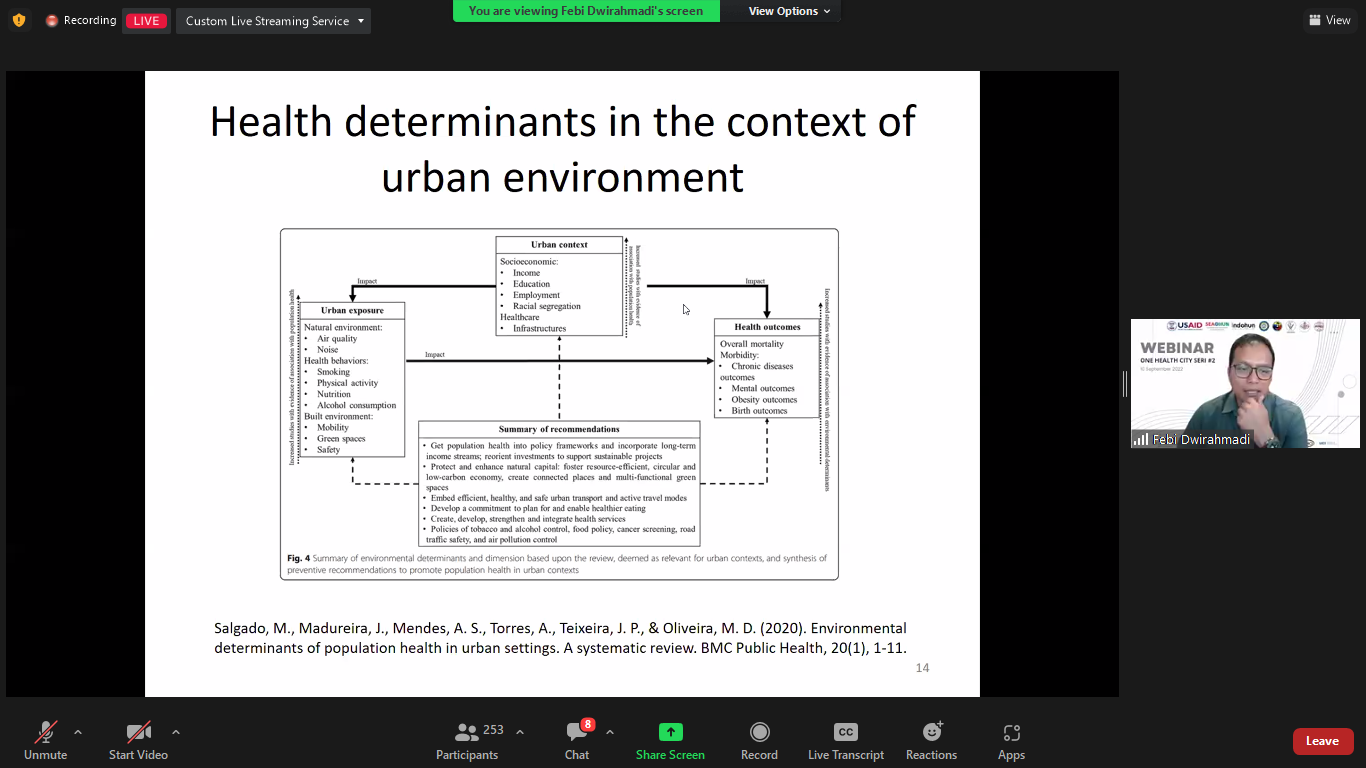1366x768 pixels.
Task: Open the Participants panel
Action: click(x=467, y=741)
